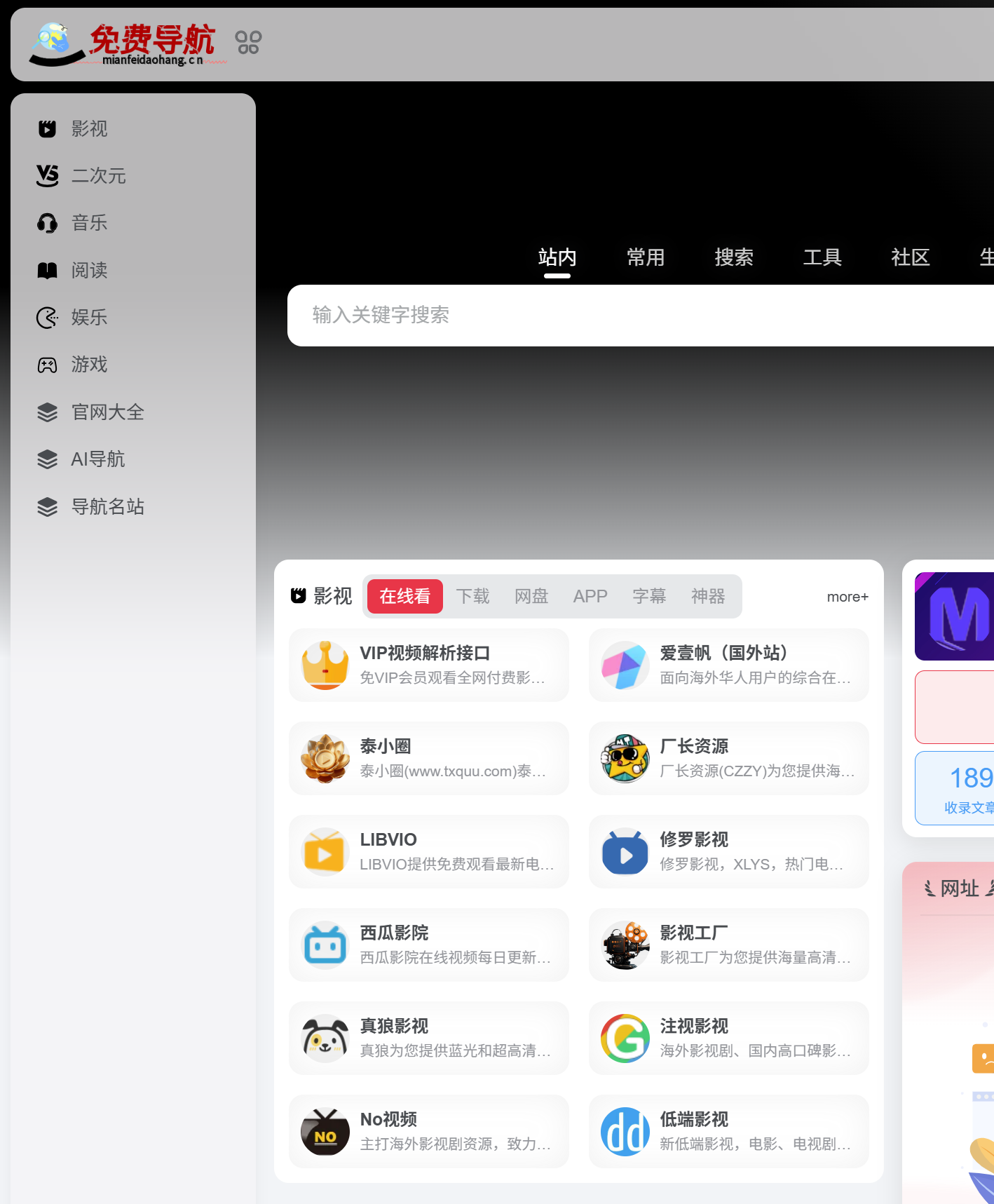Click the 娱乐 pacman icon in sidebar
This screenshot has width=994, height=1204.
[x=47, y=317]
